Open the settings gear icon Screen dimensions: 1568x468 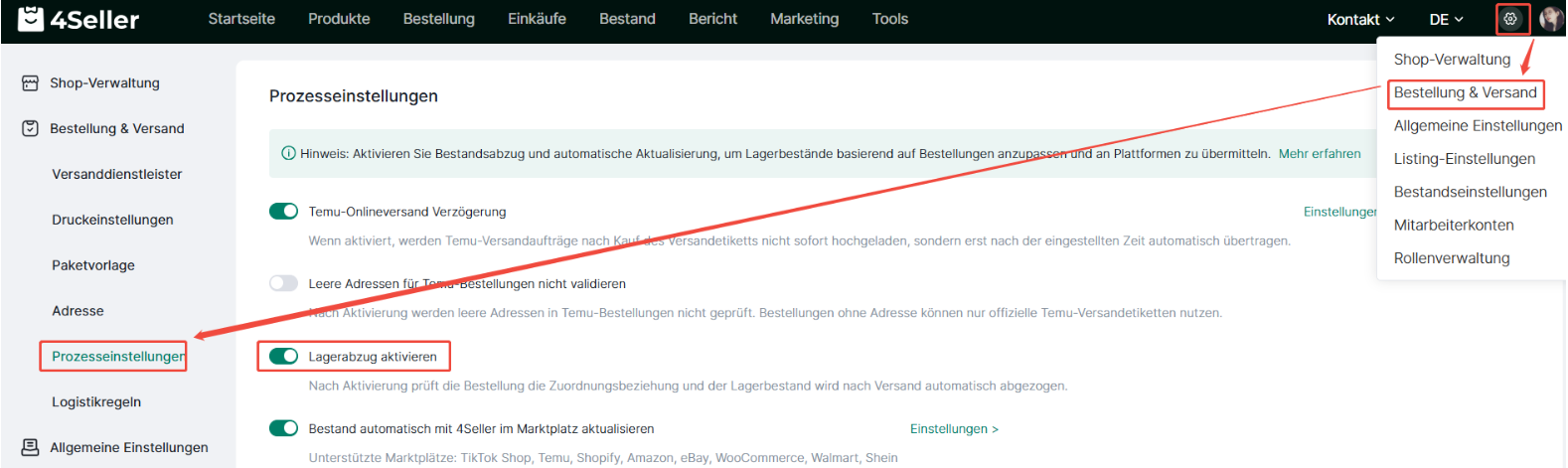pos(1510,19)
